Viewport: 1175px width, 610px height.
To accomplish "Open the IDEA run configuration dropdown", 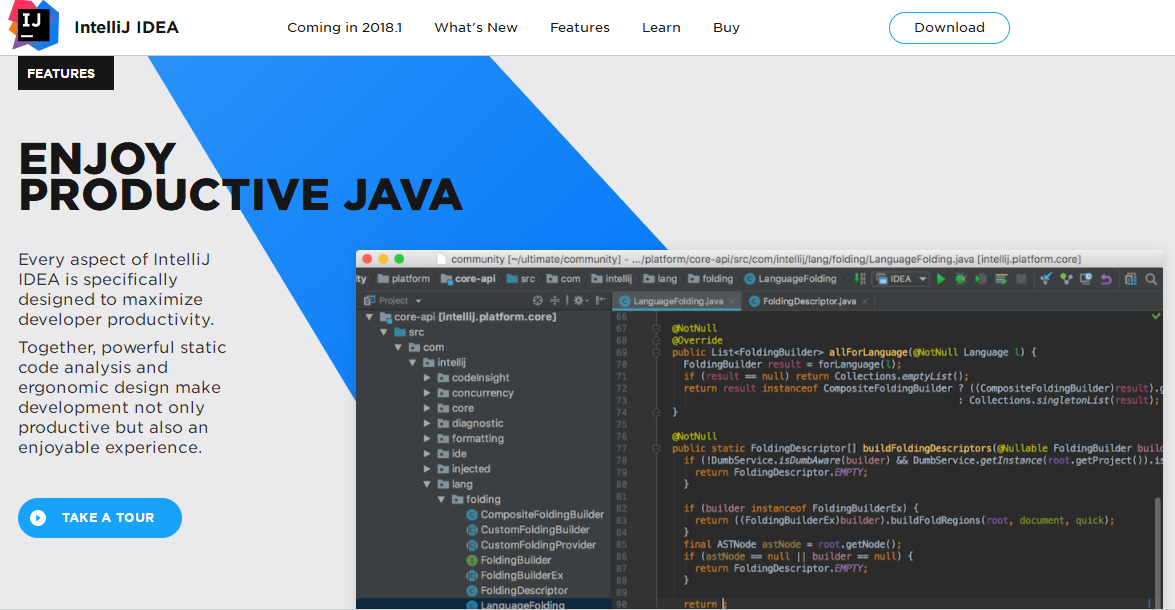I will tap(901, 279).
